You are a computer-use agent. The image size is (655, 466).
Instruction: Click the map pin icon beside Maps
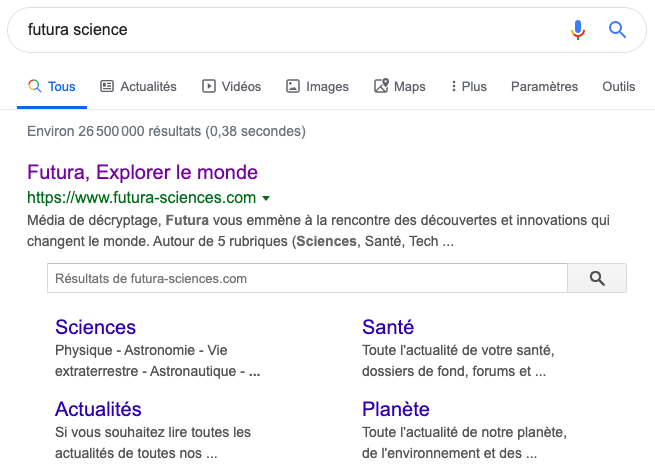click(x=381, y=86)
